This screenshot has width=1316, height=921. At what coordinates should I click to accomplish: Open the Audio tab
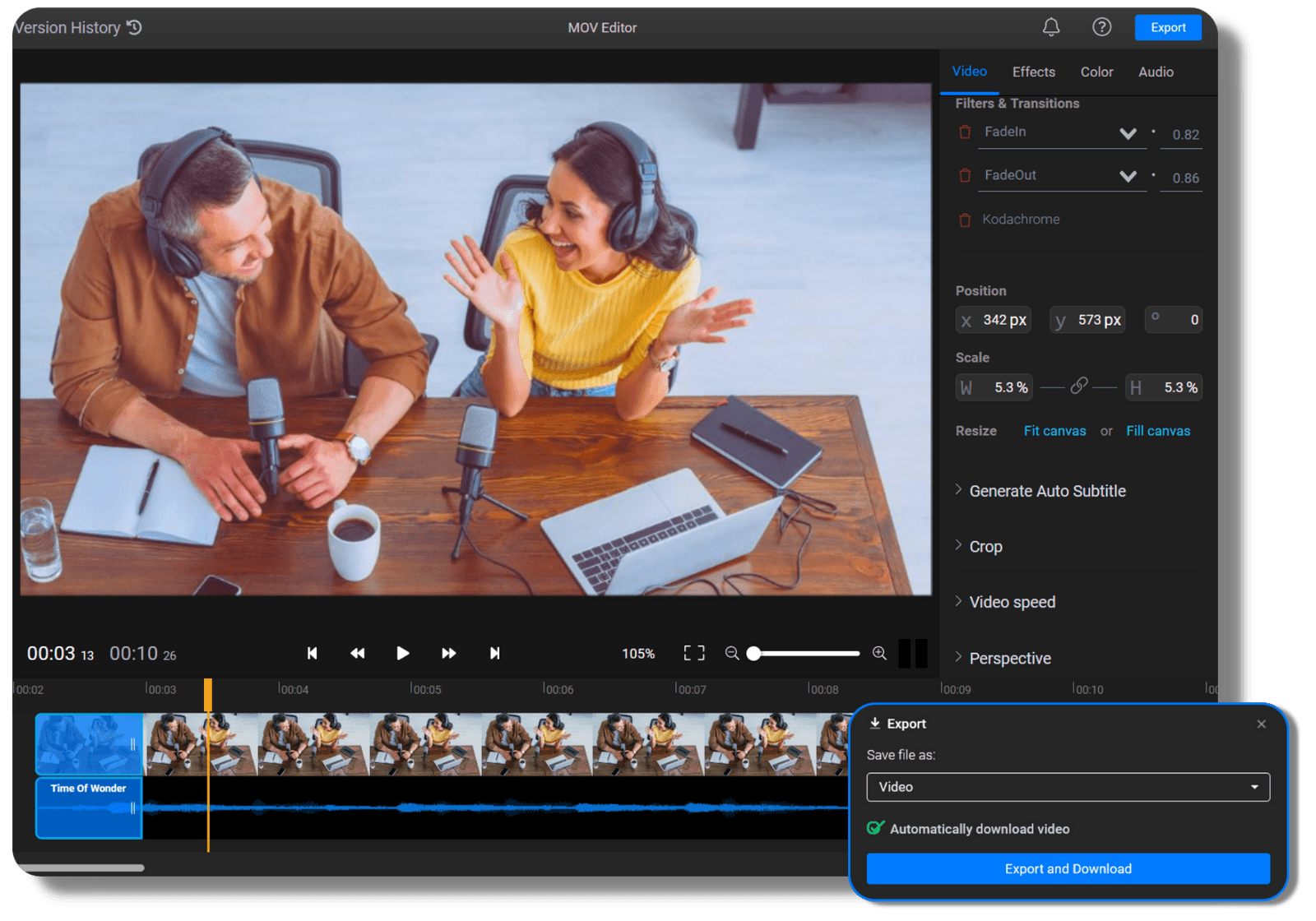tap(1155, 72)
